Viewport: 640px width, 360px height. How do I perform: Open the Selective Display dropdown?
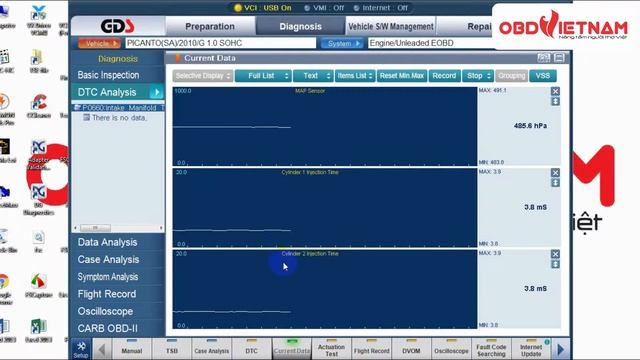[x=203, y=76]
